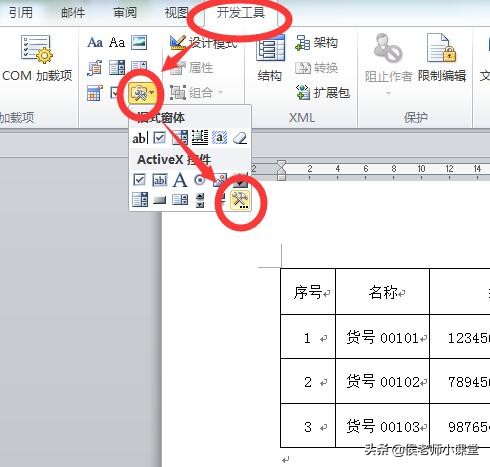Click table cell containing 货号 00102
Viewport: 490px width, 467px height.
click(x=382, y=381)
